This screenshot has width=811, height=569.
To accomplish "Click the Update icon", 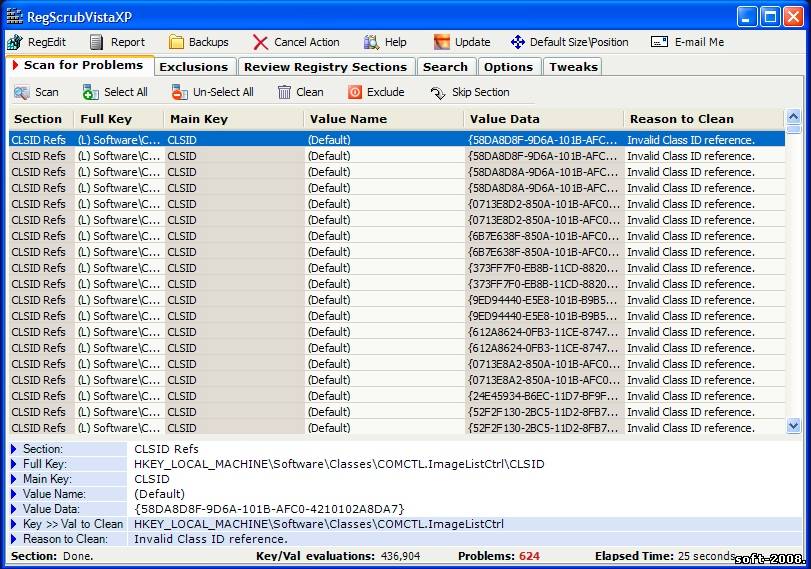I will click(x=442, y=42).
